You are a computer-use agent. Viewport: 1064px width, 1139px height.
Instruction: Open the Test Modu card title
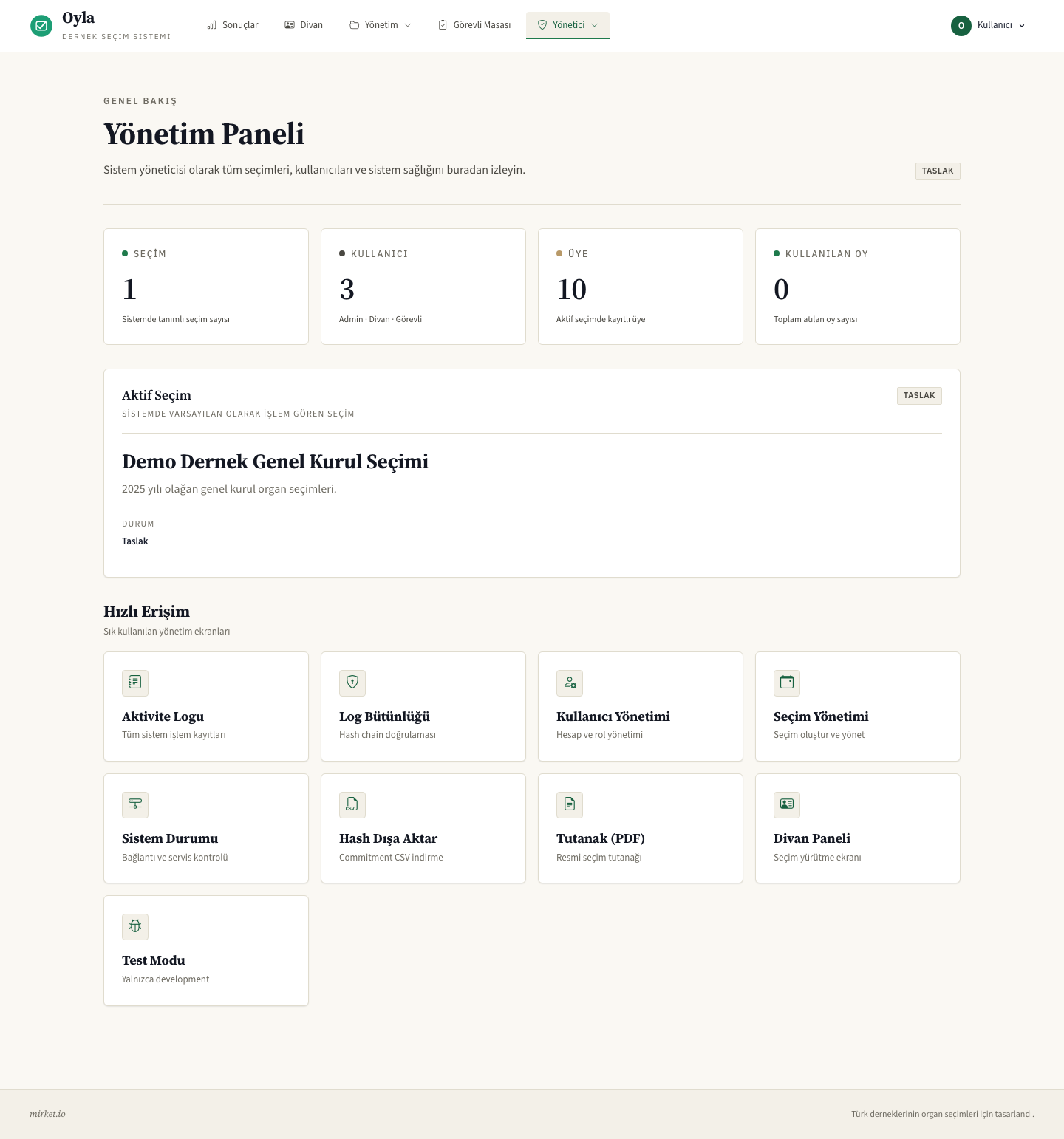(x=154, y=960)
